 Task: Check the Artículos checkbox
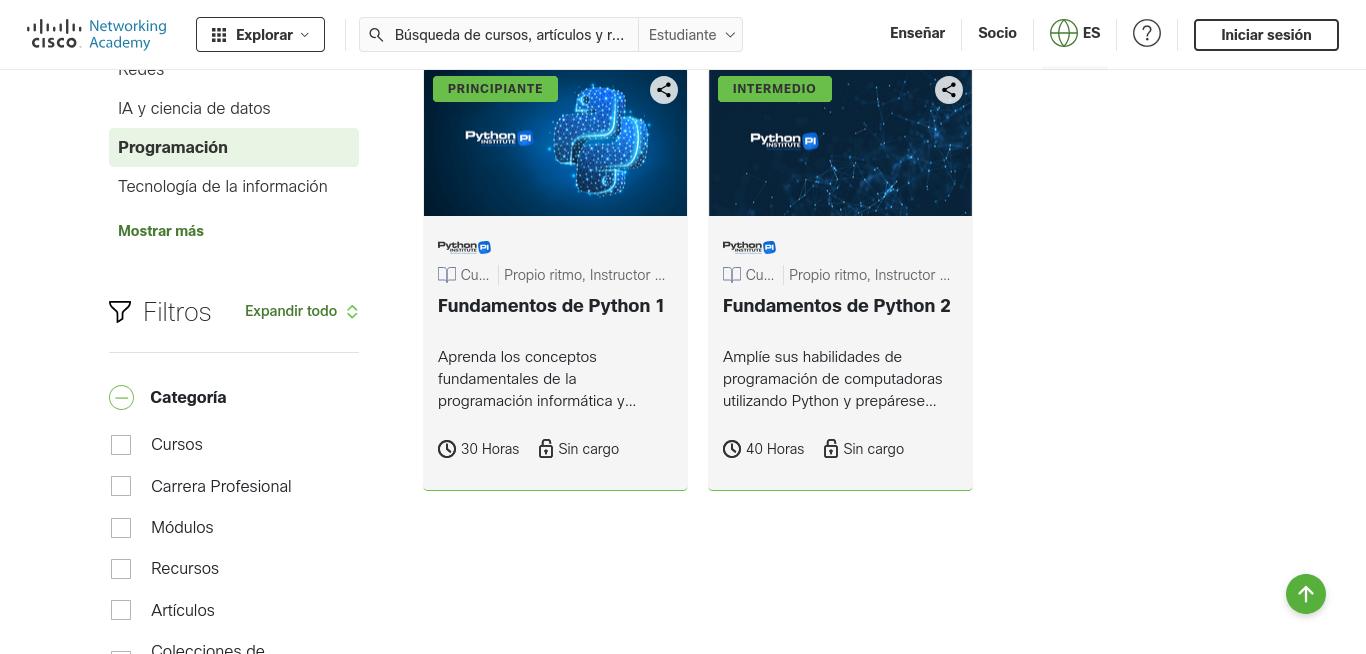click(121, 610)
